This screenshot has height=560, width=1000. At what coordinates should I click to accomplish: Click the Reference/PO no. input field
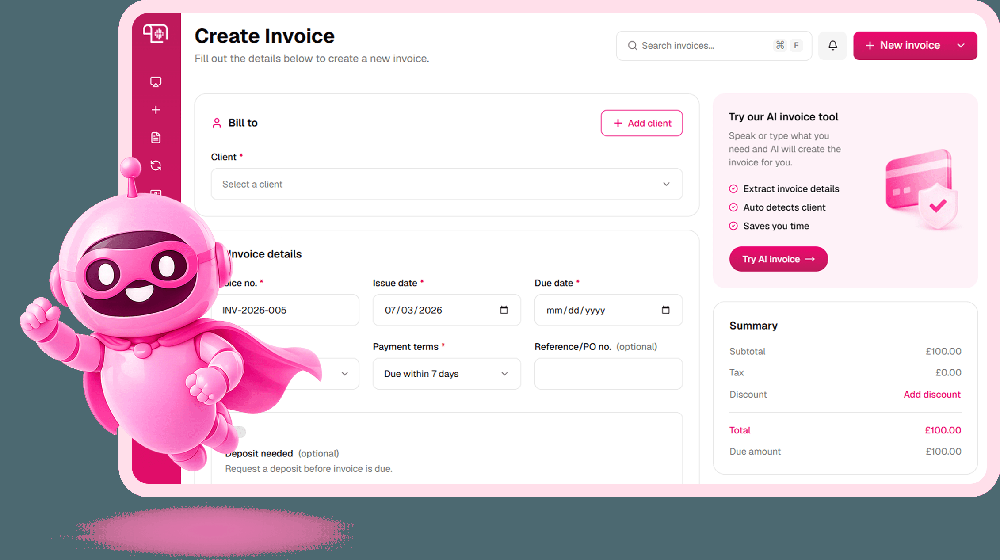[608, 374]
